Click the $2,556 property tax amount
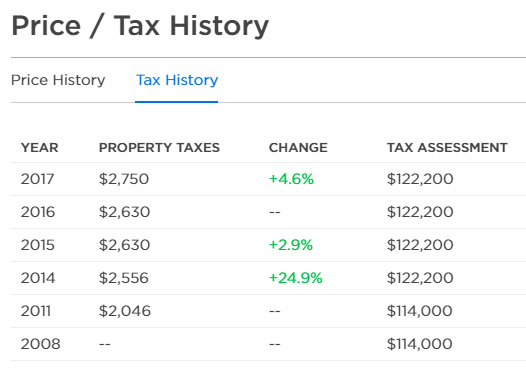This screenshot has height=369, width=526. [x=124, y=278]
